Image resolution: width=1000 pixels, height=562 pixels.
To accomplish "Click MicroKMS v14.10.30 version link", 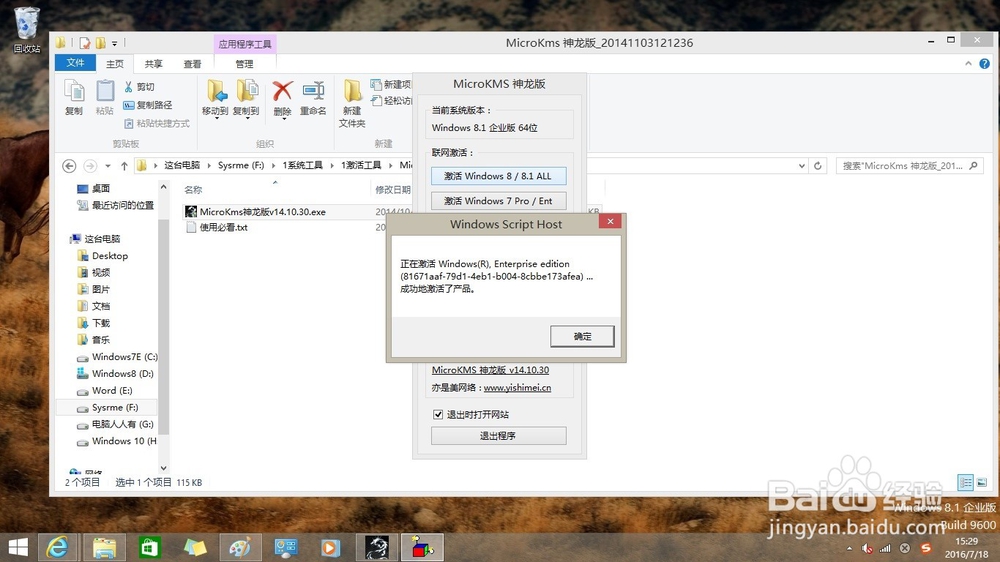I will pos(490,370).
